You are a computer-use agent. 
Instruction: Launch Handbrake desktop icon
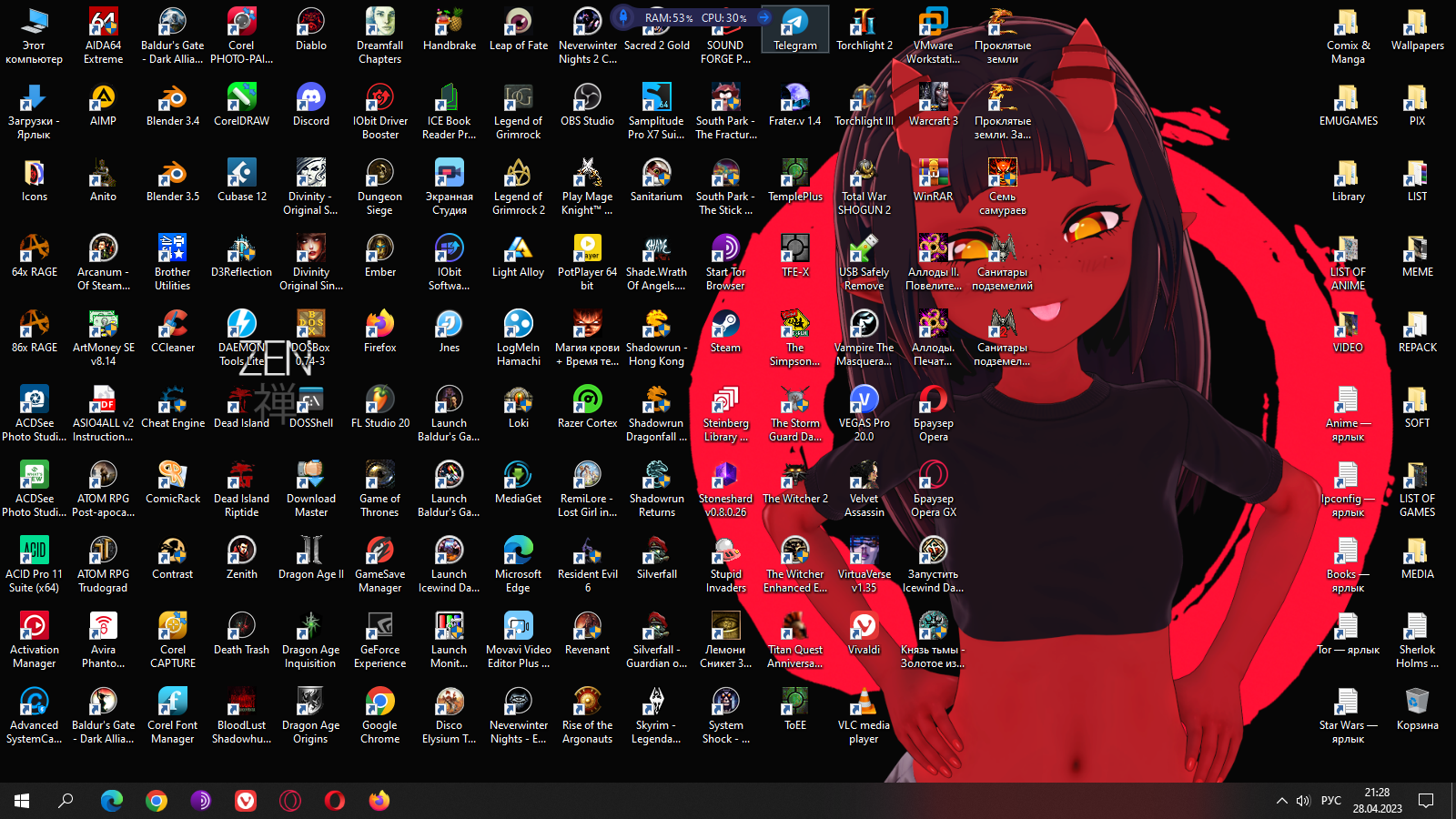tap(450, 29)
